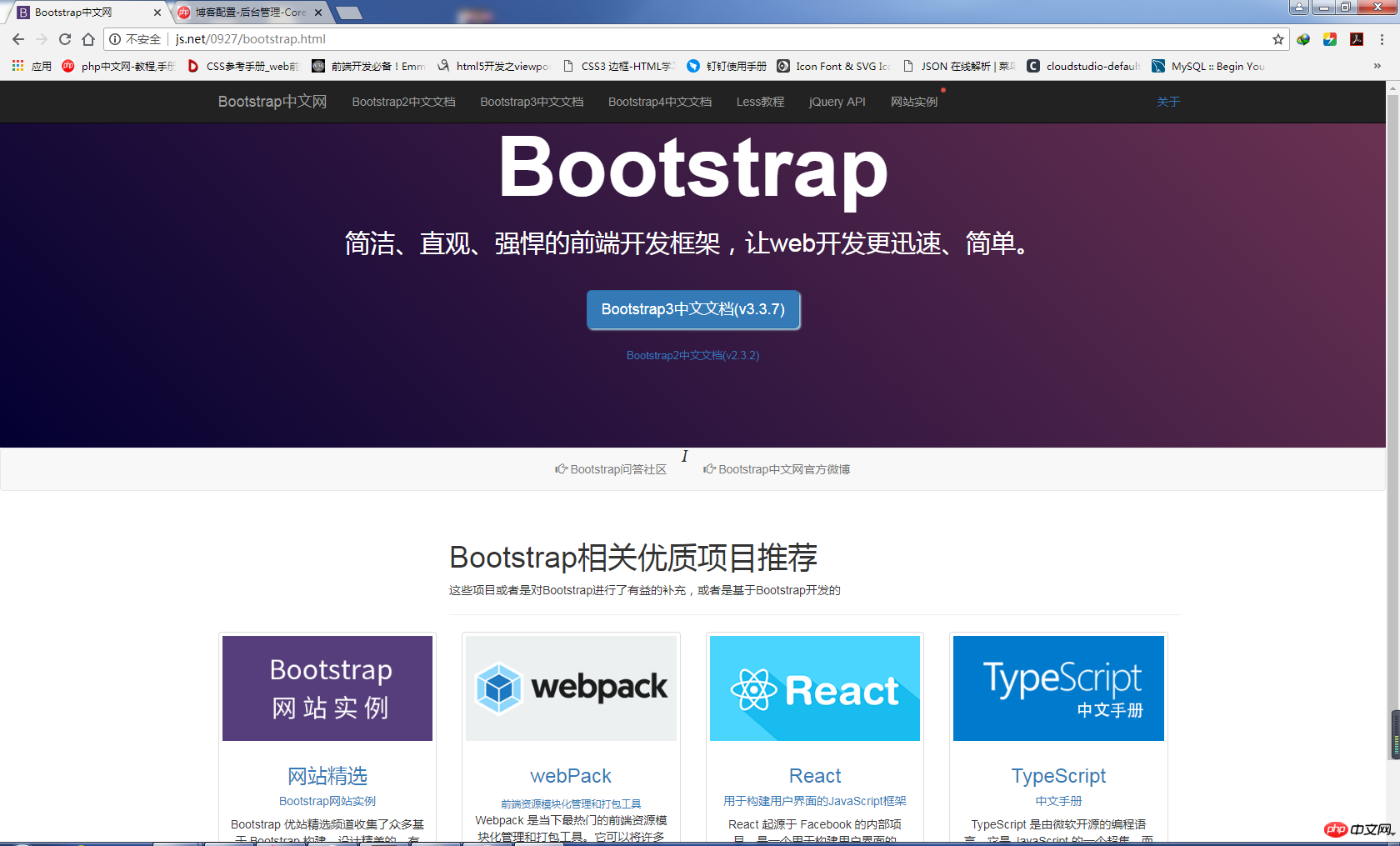Open the 钉钉使用手册 bookmark
Image resolution: width=1400 pixels, height=846 pixels.
727,66
